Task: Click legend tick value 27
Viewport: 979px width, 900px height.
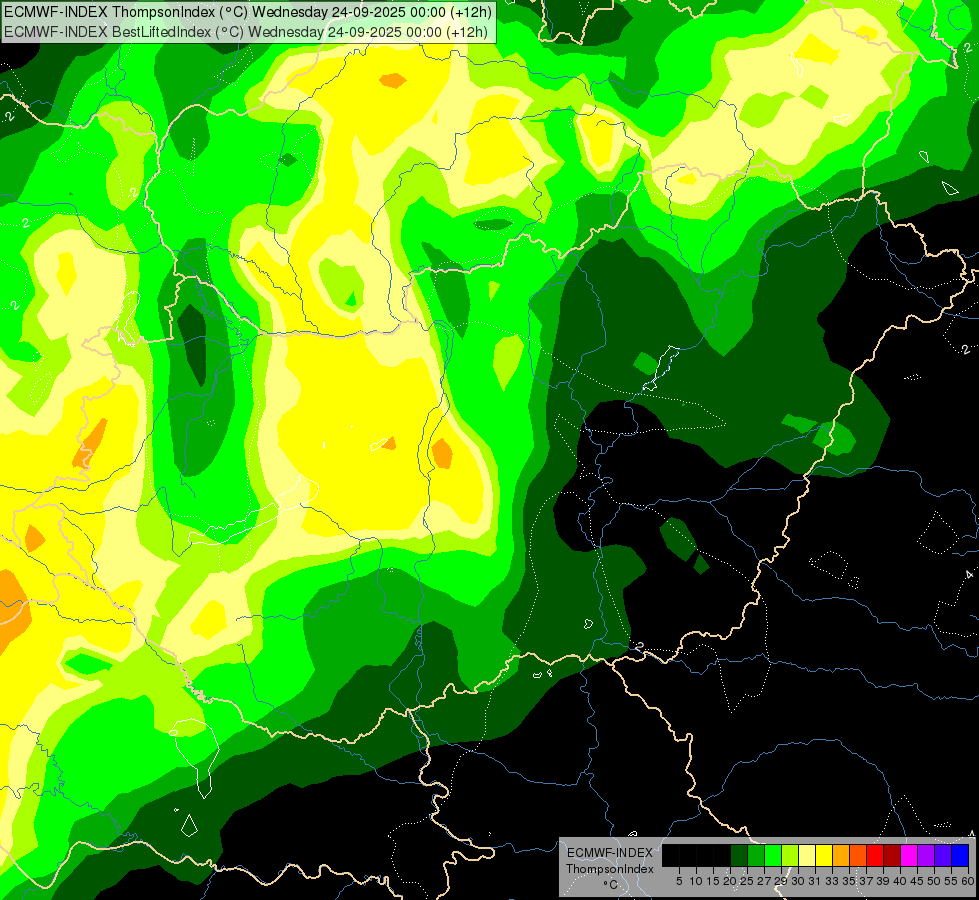Action: point(764,881)
